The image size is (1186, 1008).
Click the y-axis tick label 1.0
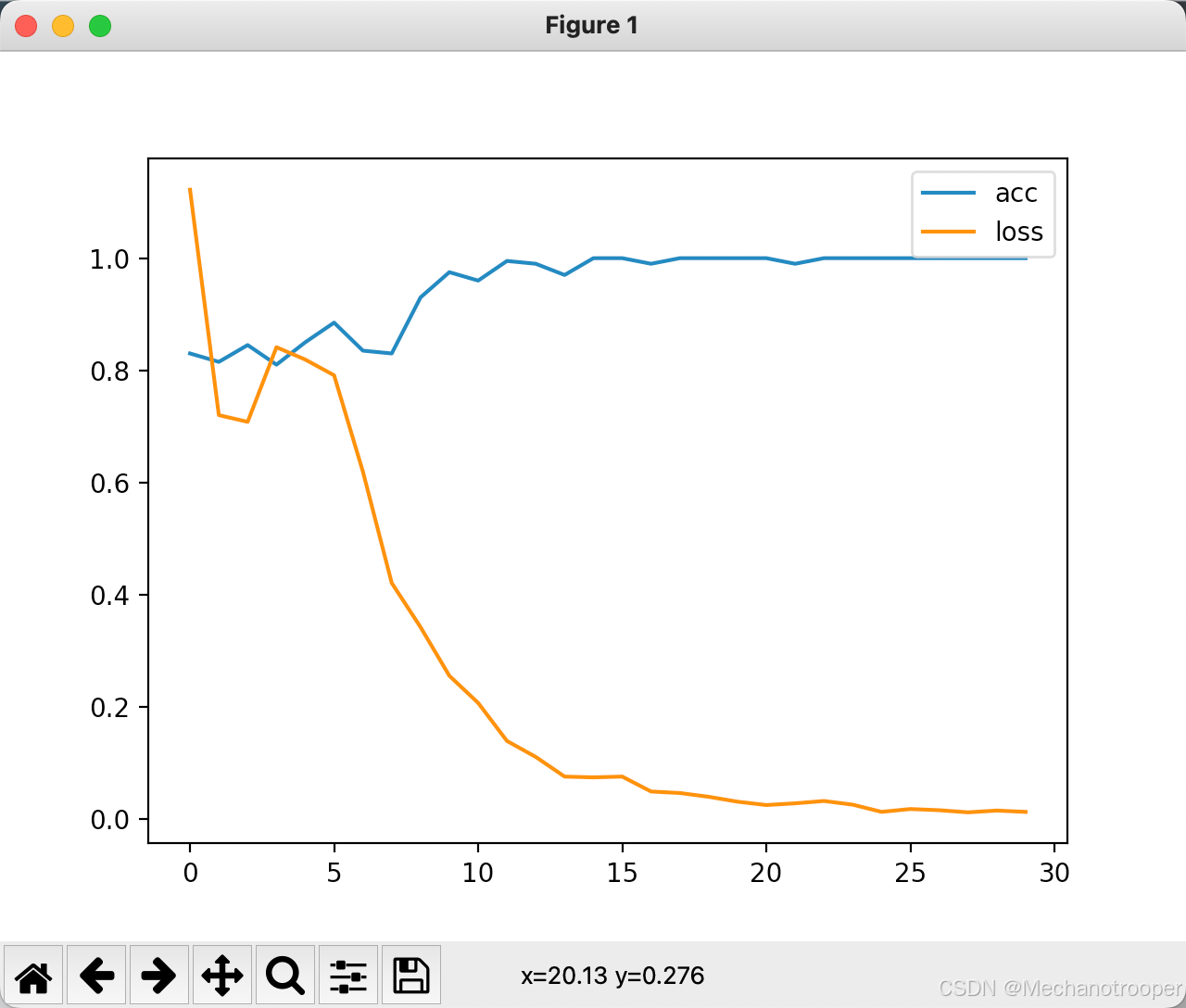(109, 258)
